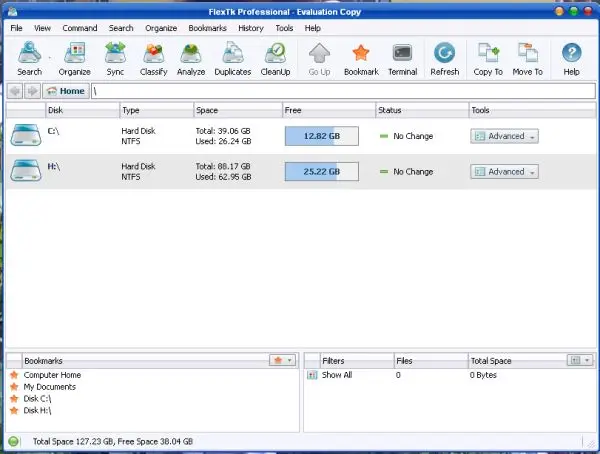Open the Classify tool
600x454 pixels.
point(153,59)
